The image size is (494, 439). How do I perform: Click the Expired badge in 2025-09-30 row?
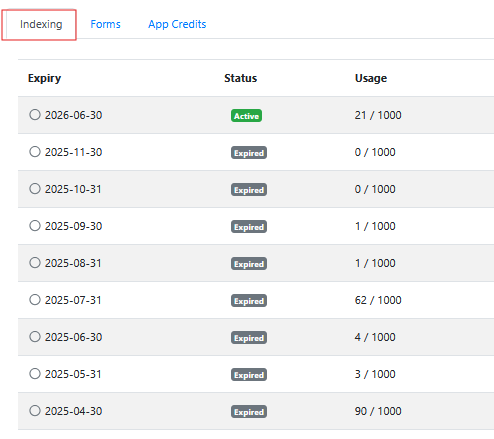point(249,227)
